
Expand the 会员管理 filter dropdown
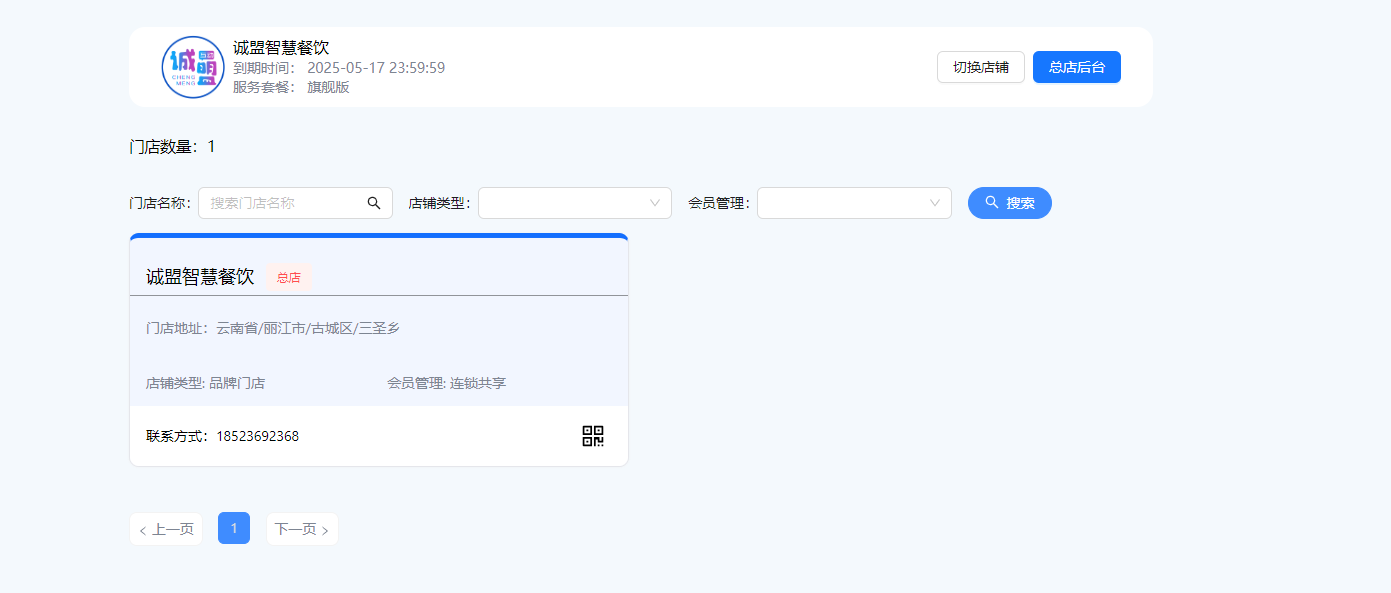tap(853, 203)
